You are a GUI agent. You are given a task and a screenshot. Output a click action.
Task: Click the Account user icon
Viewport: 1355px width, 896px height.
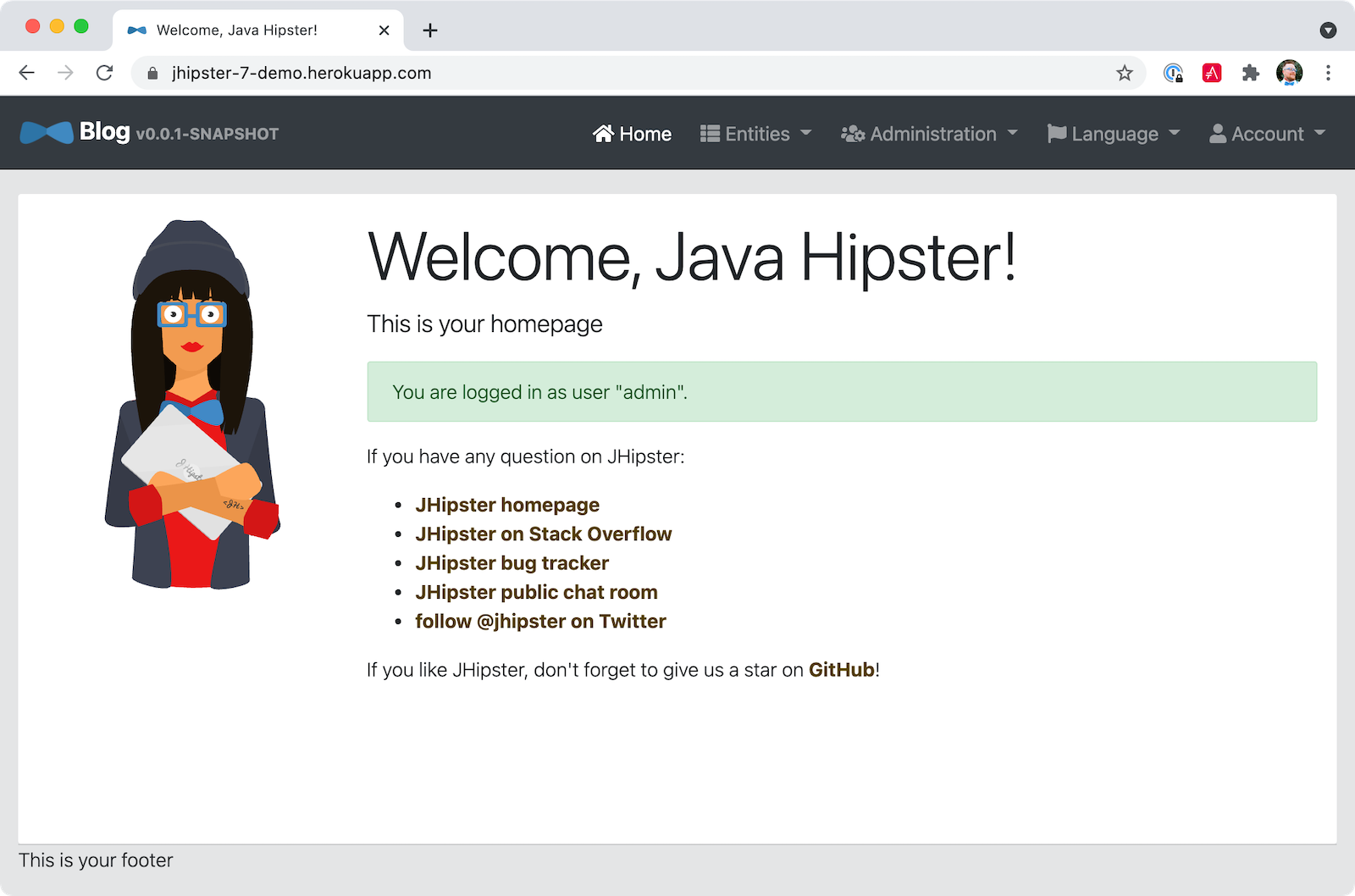click(x=1218, y=134)
